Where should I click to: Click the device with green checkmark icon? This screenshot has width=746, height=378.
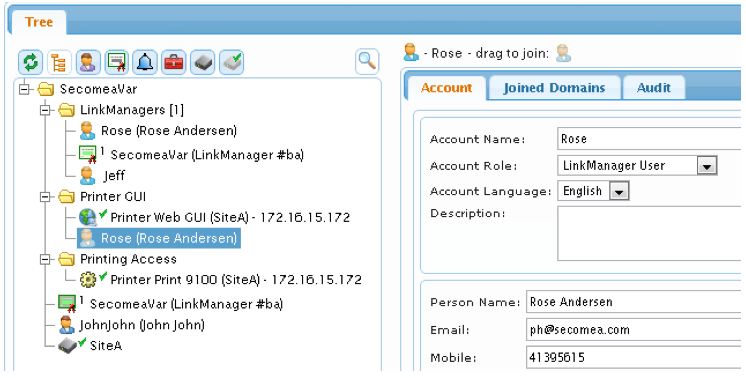231,62
